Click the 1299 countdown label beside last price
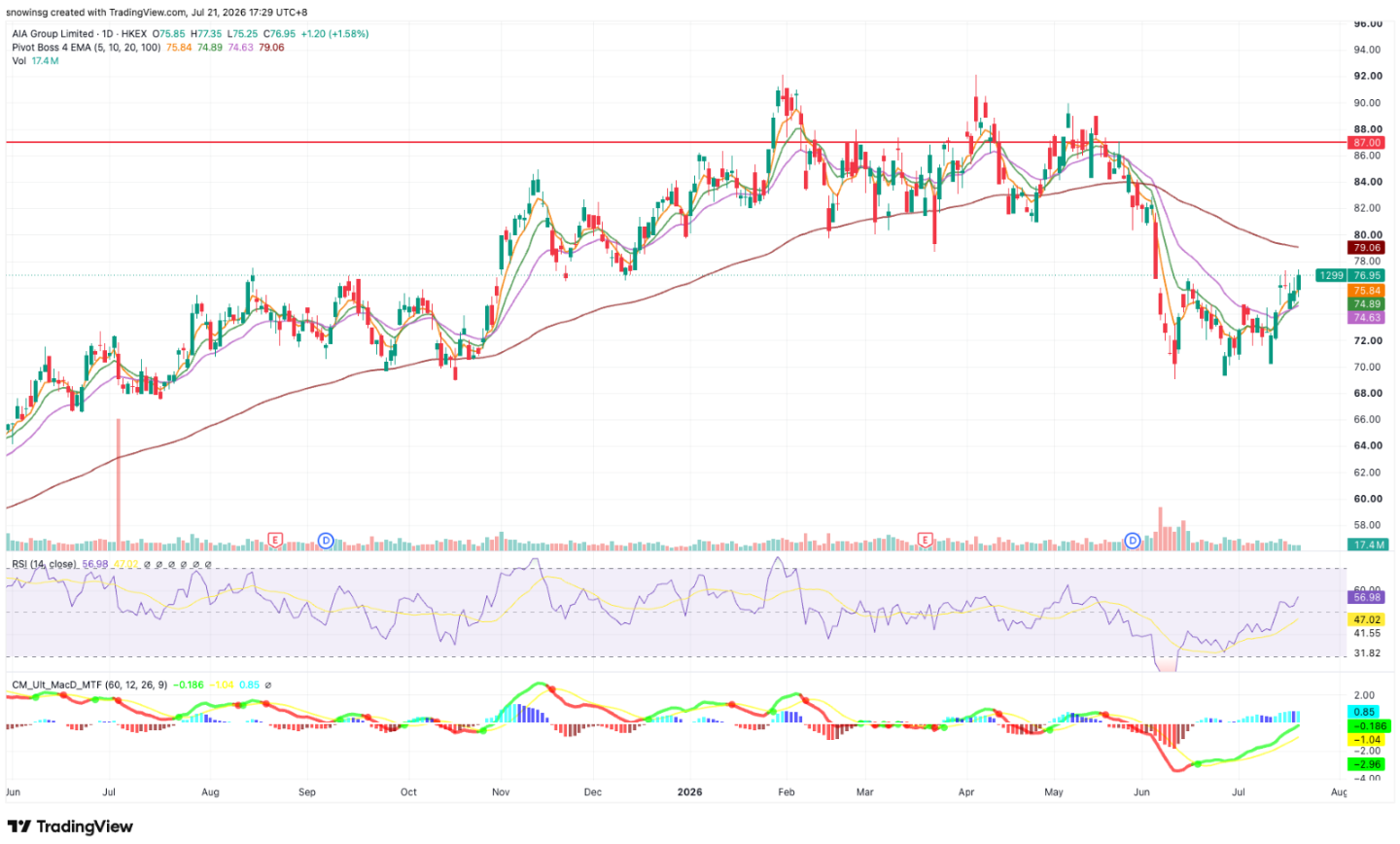 pos(1331,275)
